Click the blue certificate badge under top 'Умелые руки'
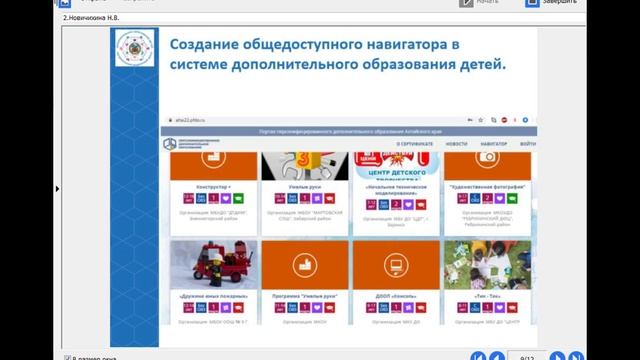 click(x=292, y=198)
